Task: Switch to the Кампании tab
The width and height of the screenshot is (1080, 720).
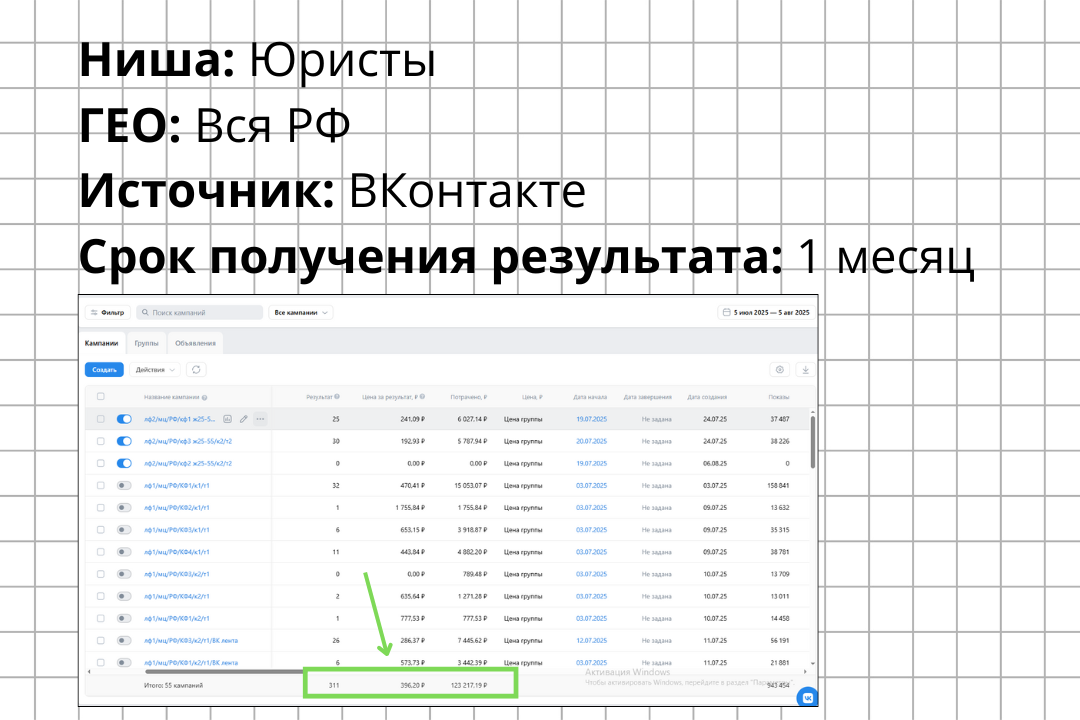Action: pos(101,343)
